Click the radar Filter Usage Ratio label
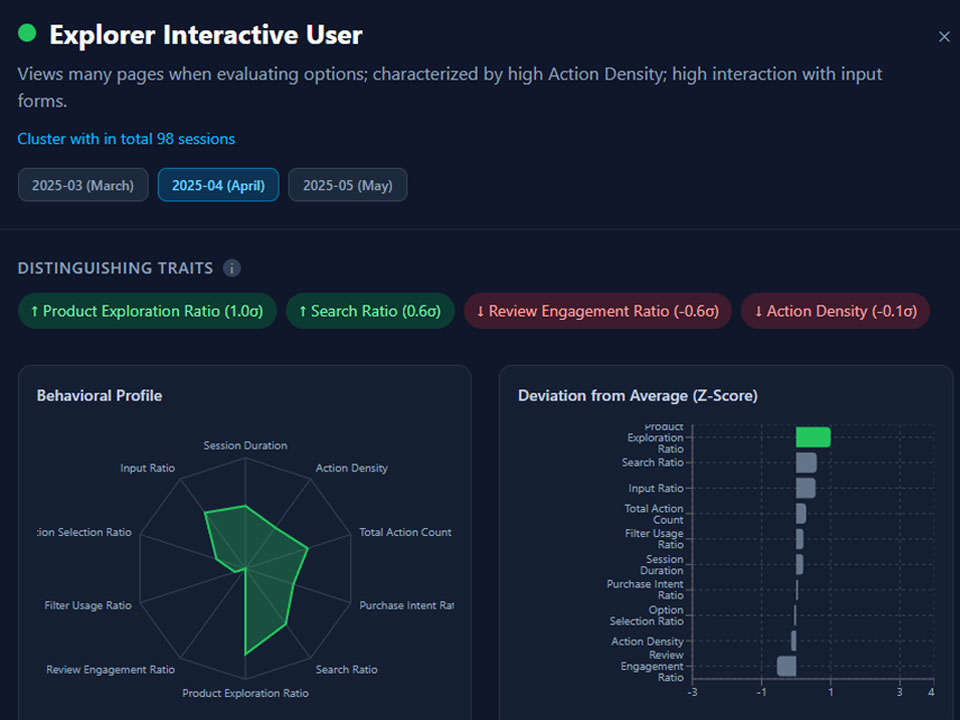Viewport: 960px width, 720px height. pos(88,606)
